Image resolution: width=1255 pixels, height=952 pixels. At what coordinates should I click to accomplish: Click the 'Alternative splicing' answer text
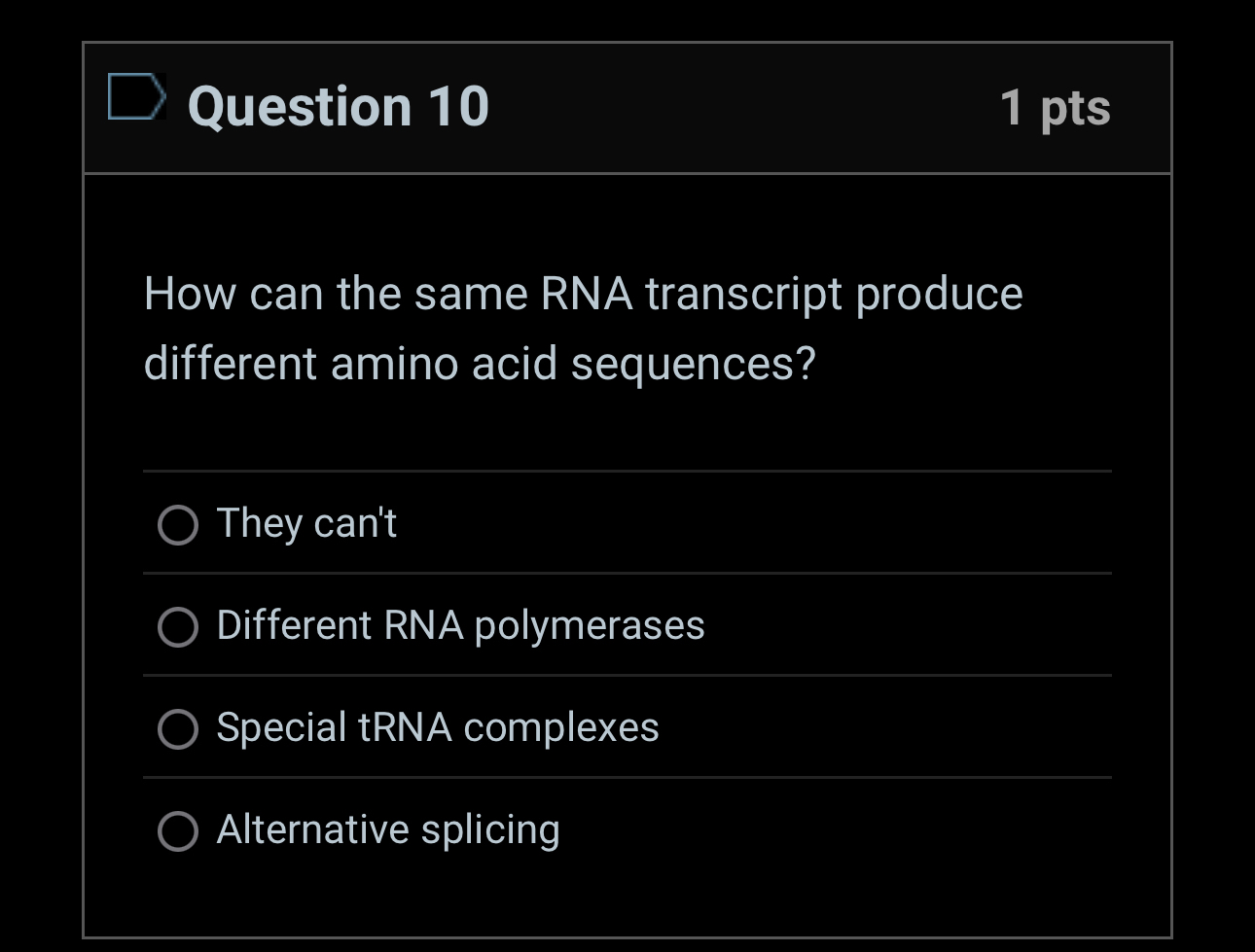tap(388, 831)
